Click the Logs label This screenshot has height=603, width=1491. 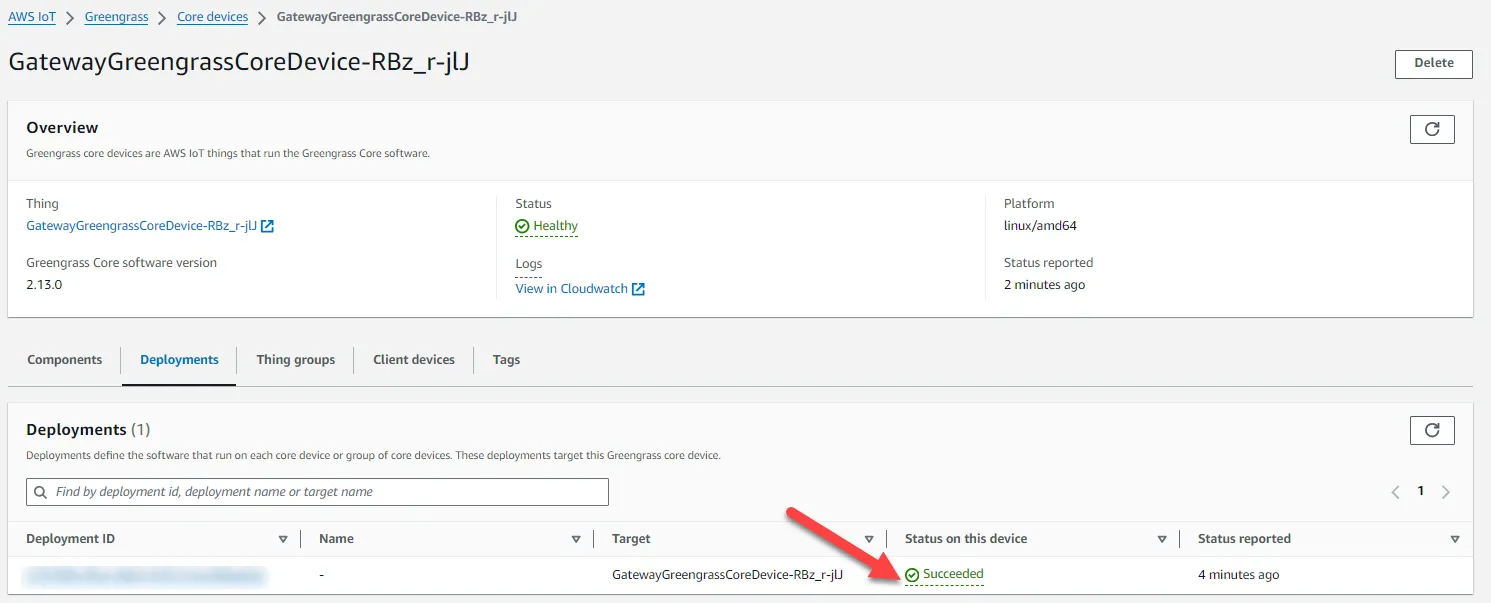point(528,264)
